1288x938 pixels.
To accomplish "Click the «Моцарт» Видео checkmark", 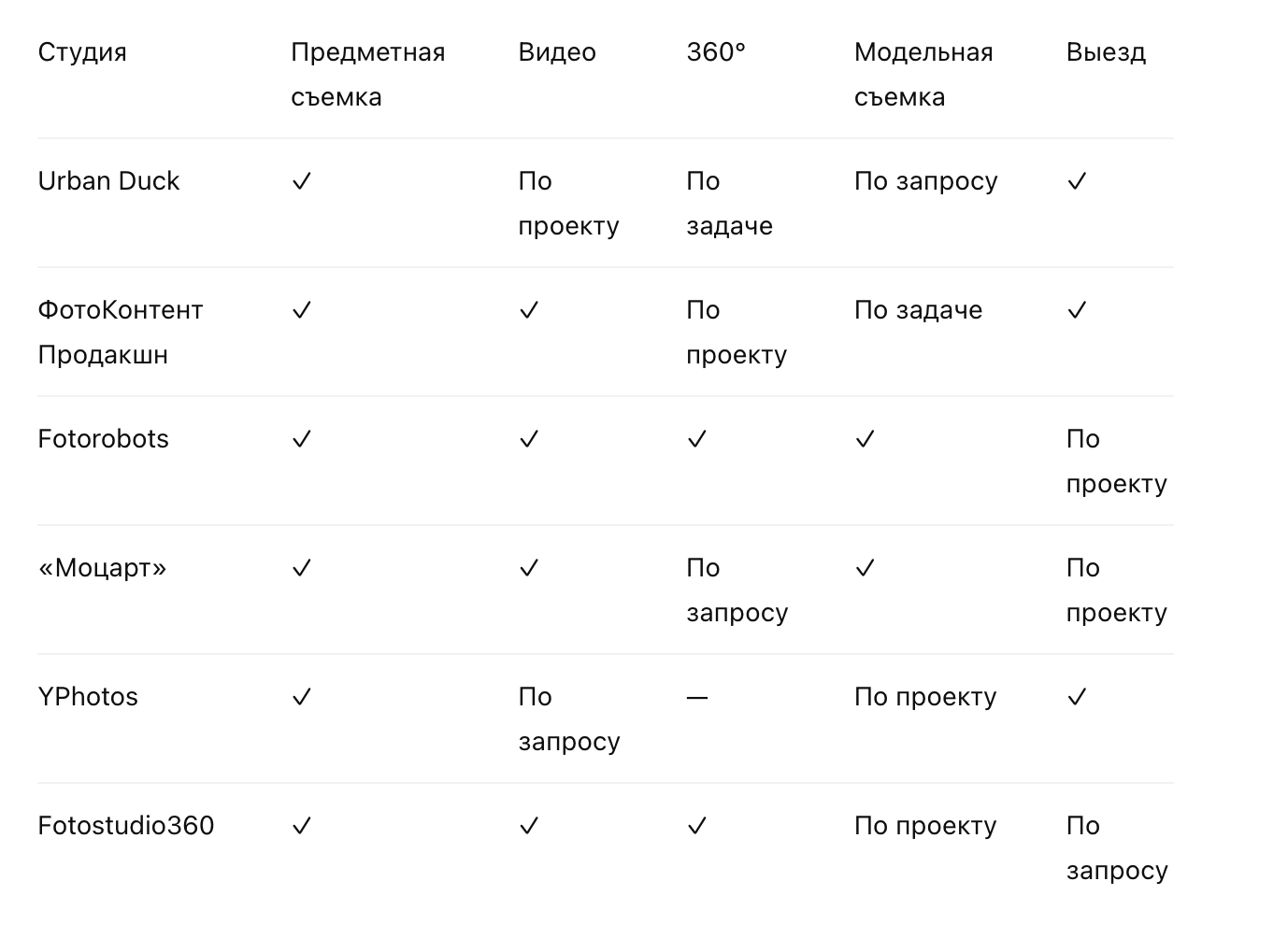I will click(529, 568).
